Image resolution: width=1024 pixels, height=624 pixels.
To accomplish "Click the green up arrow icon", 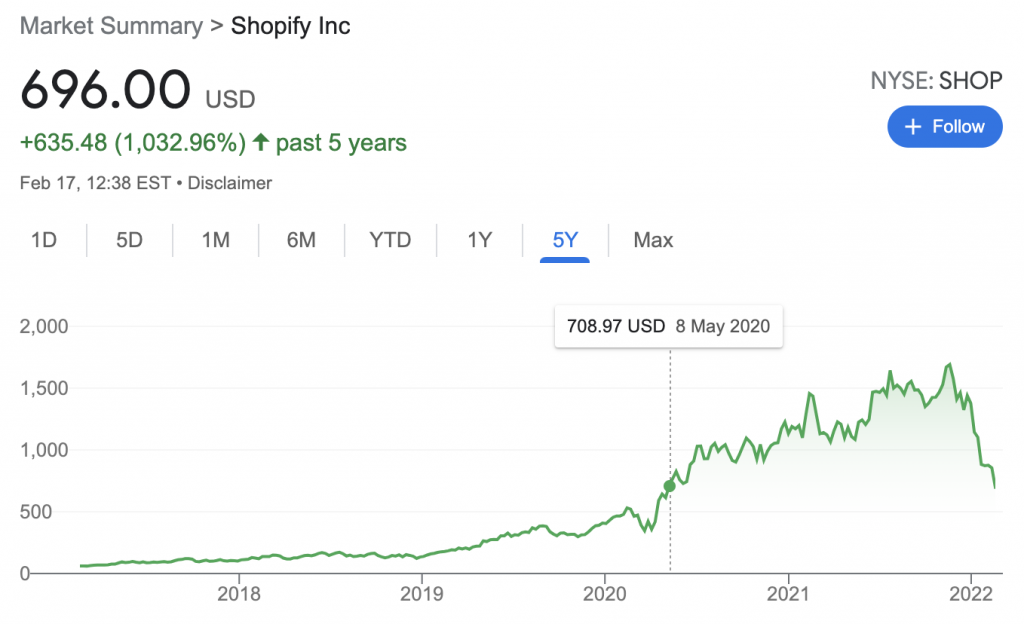I will click(x=261, y=143).
